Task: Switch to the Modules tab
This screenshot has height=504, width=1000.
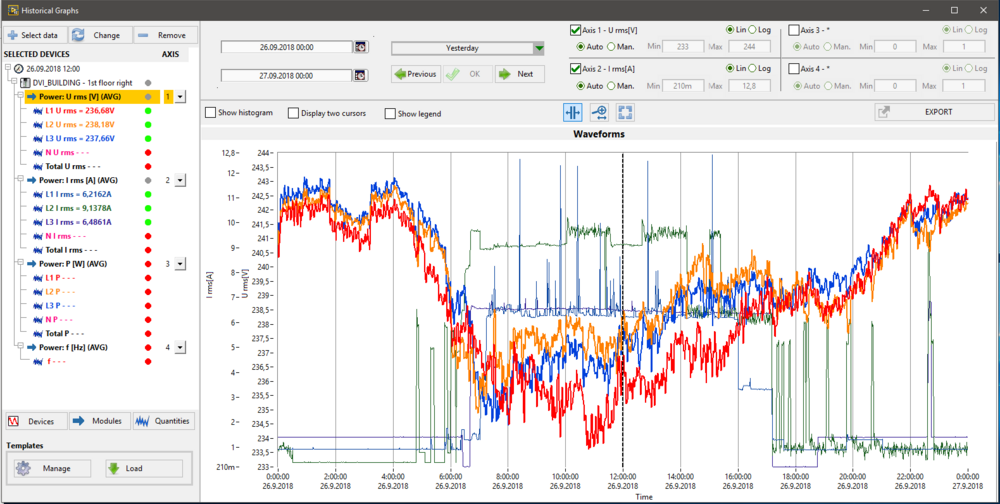Action: point(99,421)
